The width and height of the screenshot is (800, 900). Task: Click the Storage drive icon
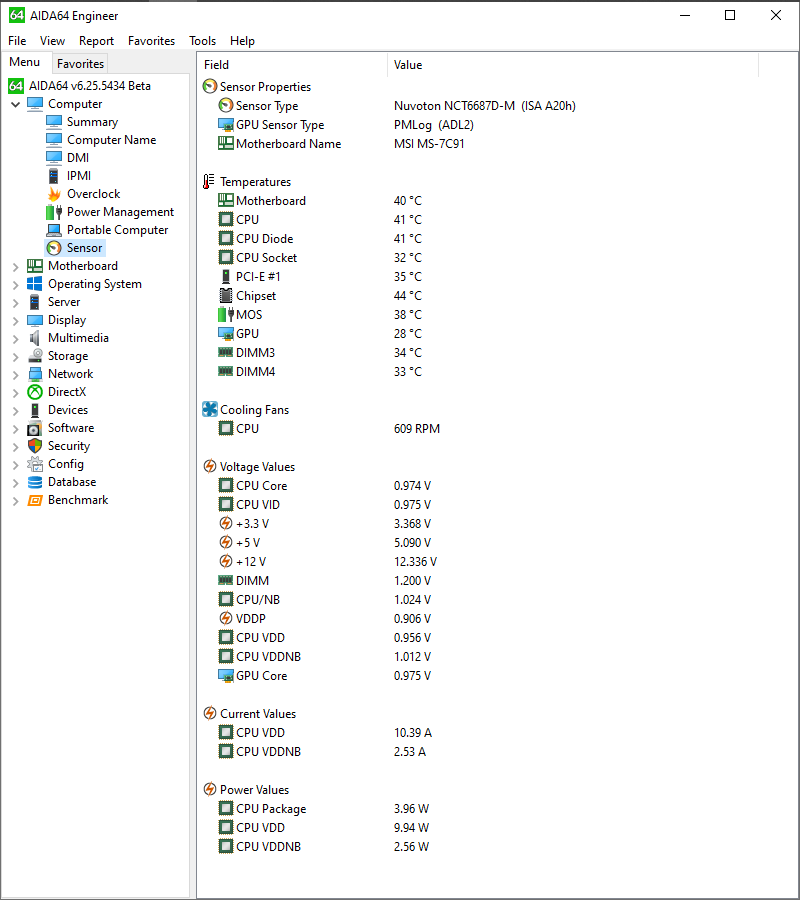35,356
